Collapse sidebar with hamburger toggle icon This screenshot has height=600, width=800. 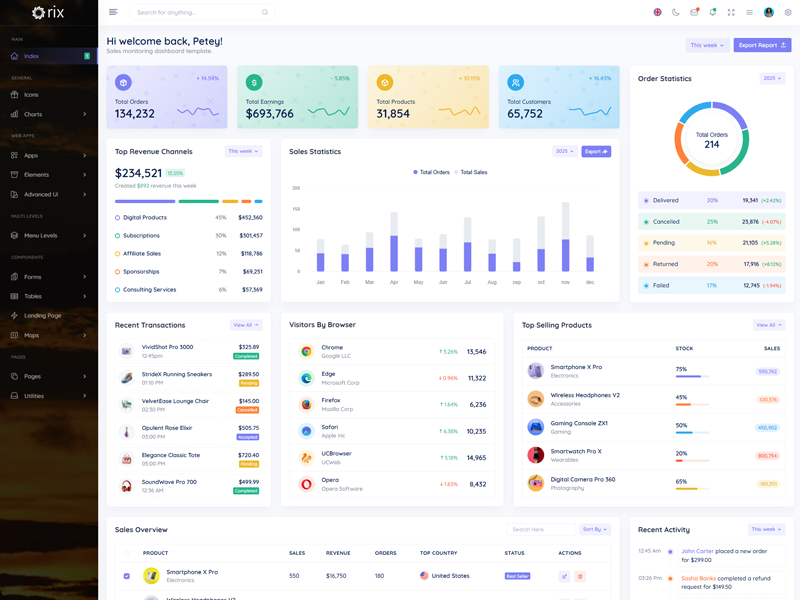point(113,12)
